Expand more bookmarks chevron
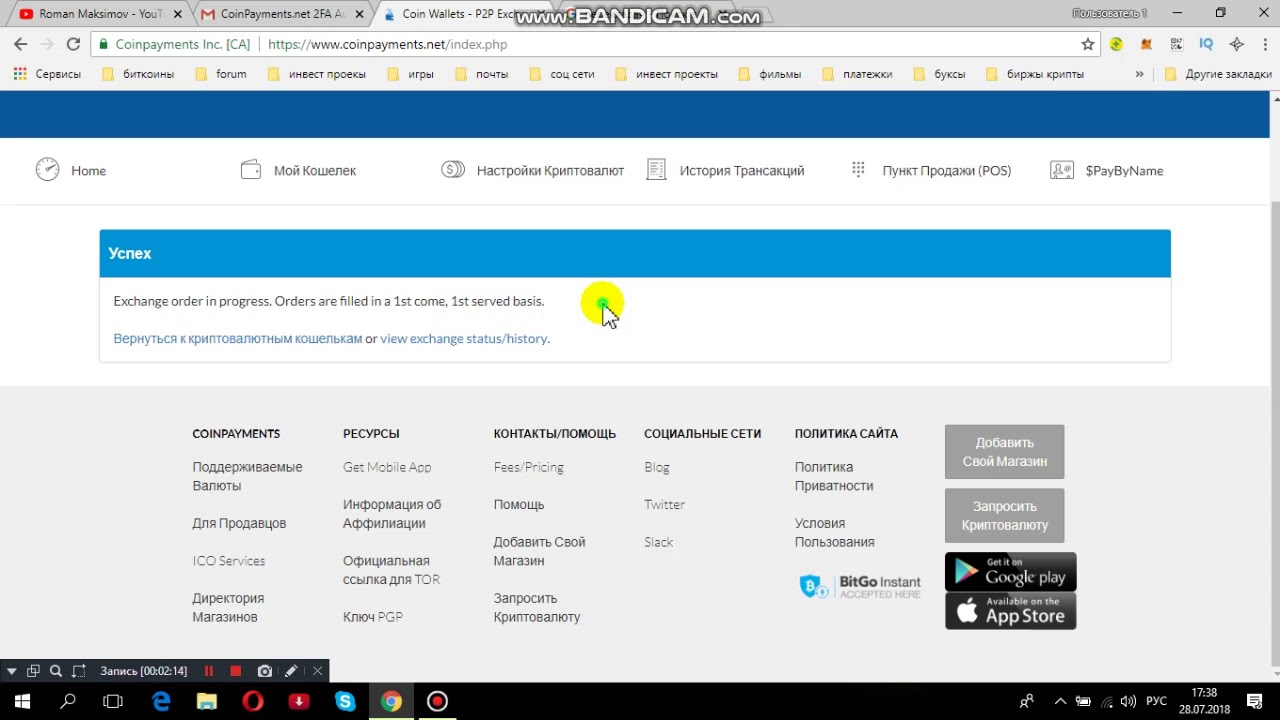 tap(1139, 74)
